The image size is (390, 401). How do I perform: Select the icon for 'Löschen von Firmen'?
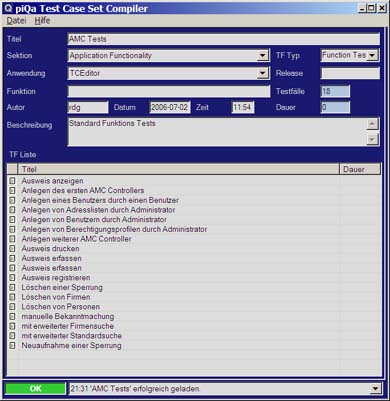click(x=12, y=297)
